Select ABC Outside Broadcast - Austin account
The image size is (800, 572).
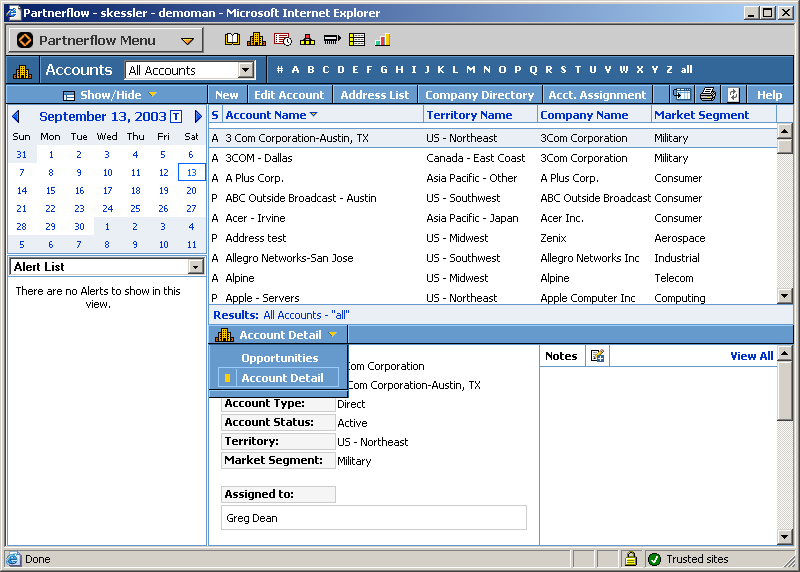click(x=492, y=198)
